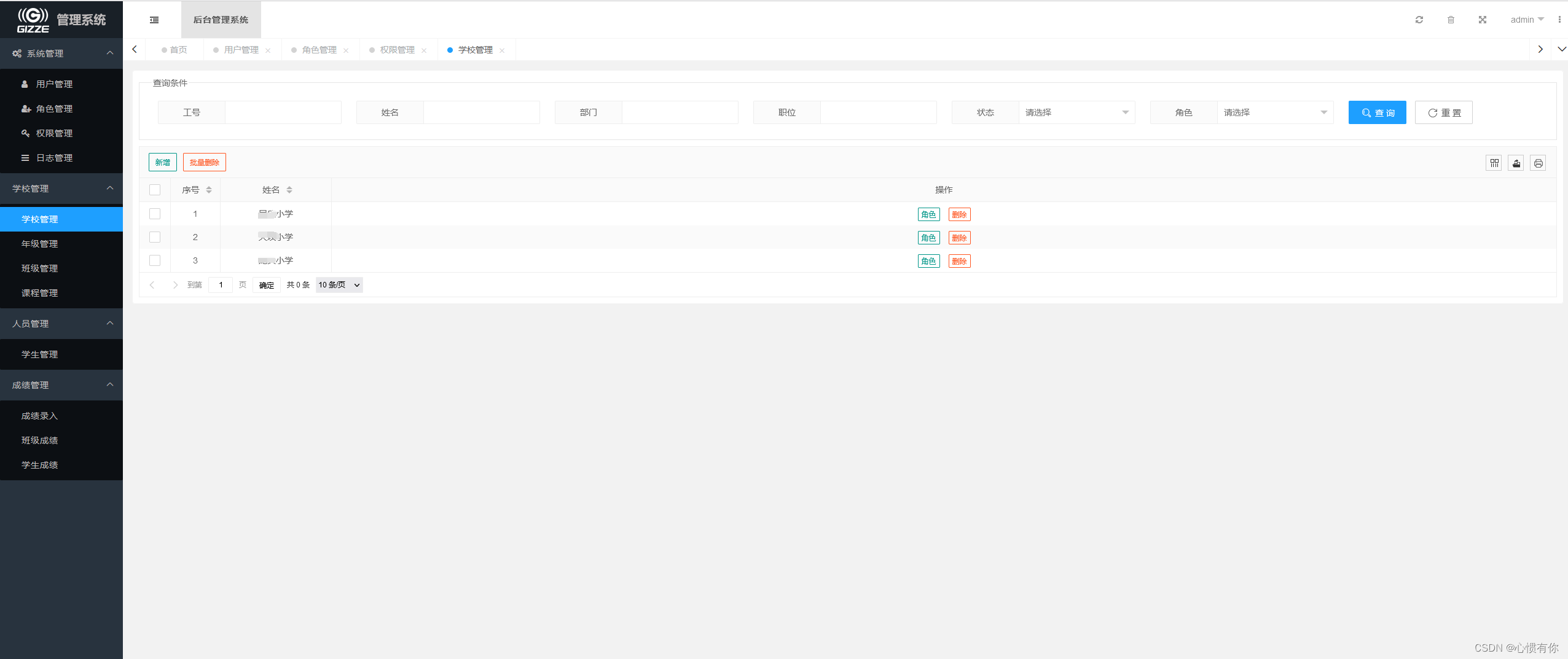
Task: Close the 学校管理 tab
Action: click(x=502, y=50)
